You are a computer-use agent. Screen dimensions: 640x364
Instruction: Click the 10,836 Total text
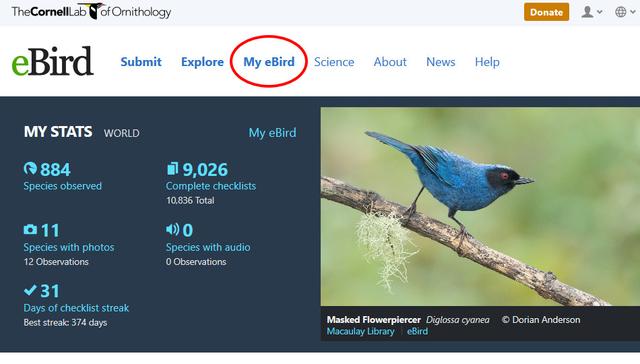pos(190,200)
